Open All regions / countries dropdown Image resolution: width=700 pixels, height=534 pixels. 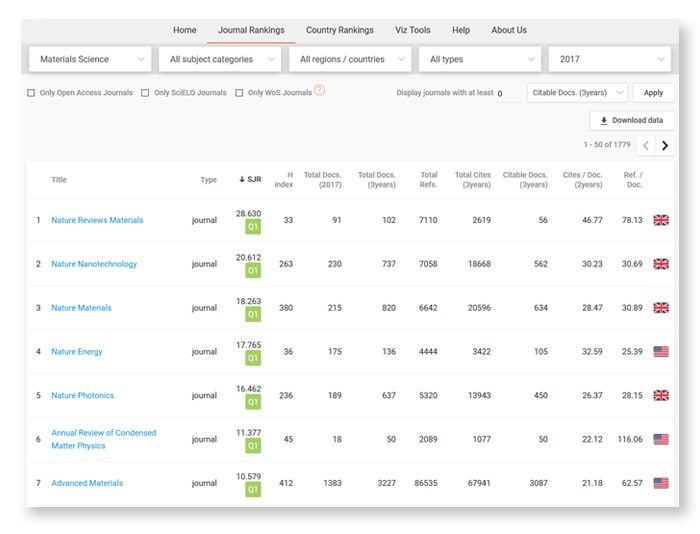click(350, 59)
